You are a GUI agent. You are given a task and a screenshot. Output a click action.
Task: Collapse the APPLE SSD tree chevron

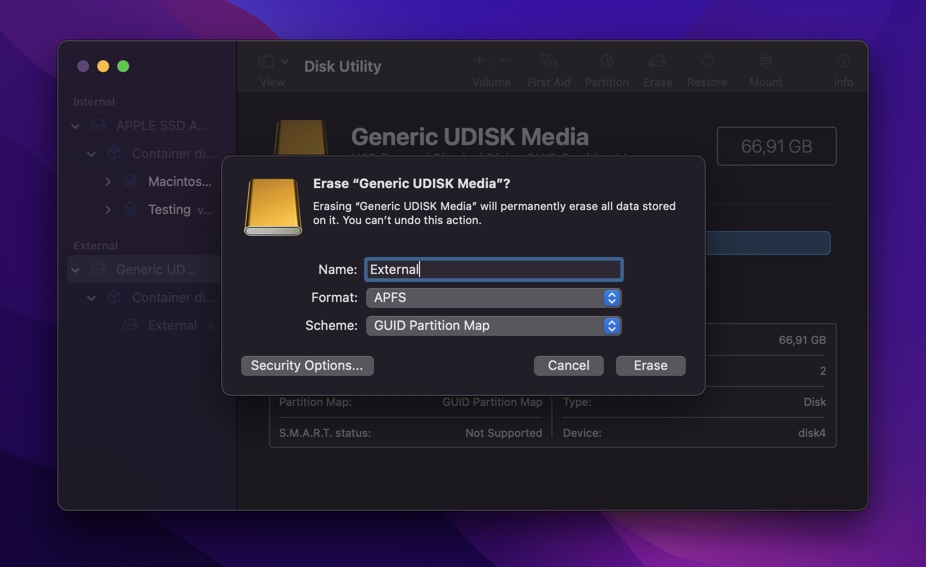pyautogui.click(x=76, y=126)
